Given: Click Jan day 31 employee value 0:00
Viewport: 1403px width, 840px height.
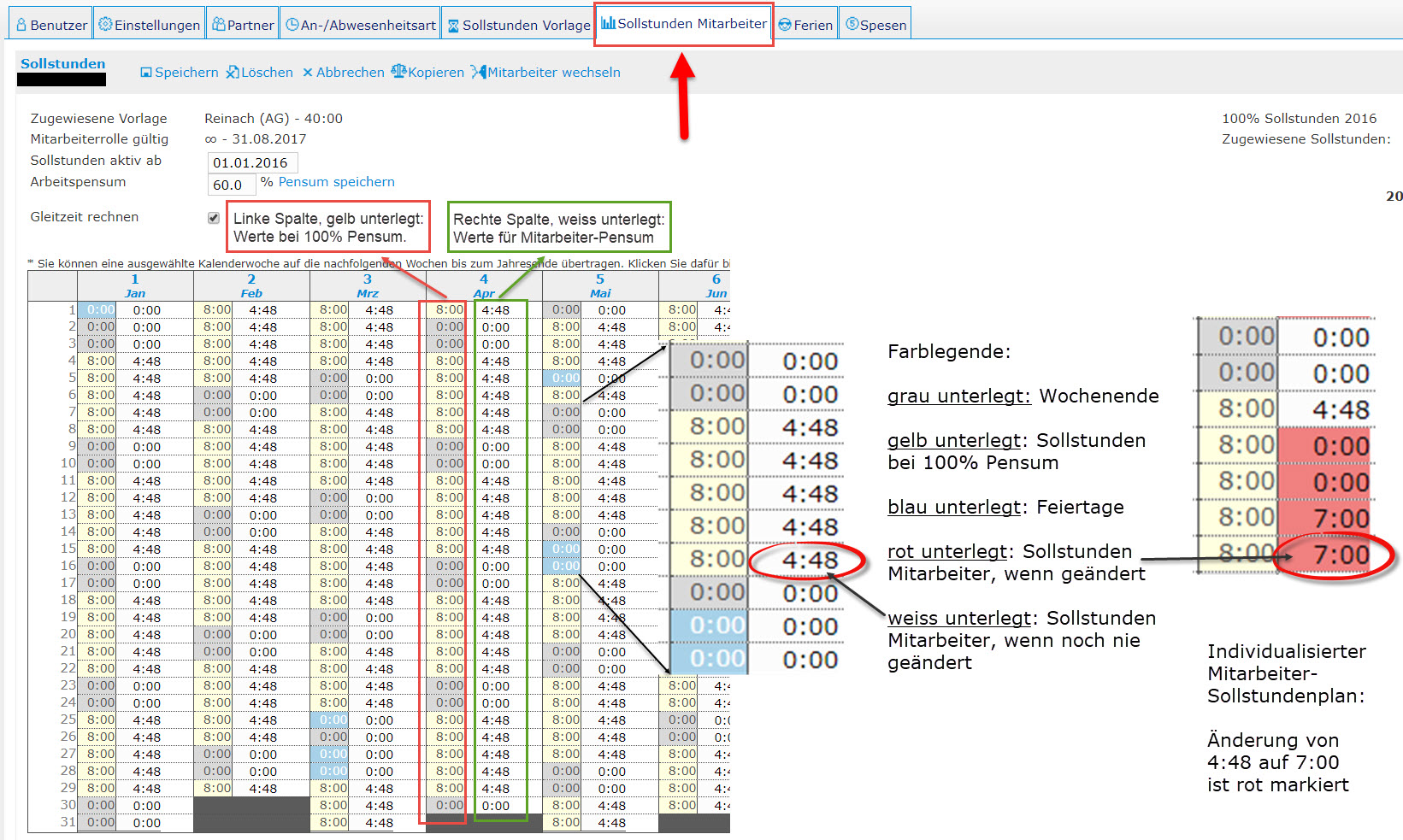Looking at the screenshot, I should [x=147, y=823].
